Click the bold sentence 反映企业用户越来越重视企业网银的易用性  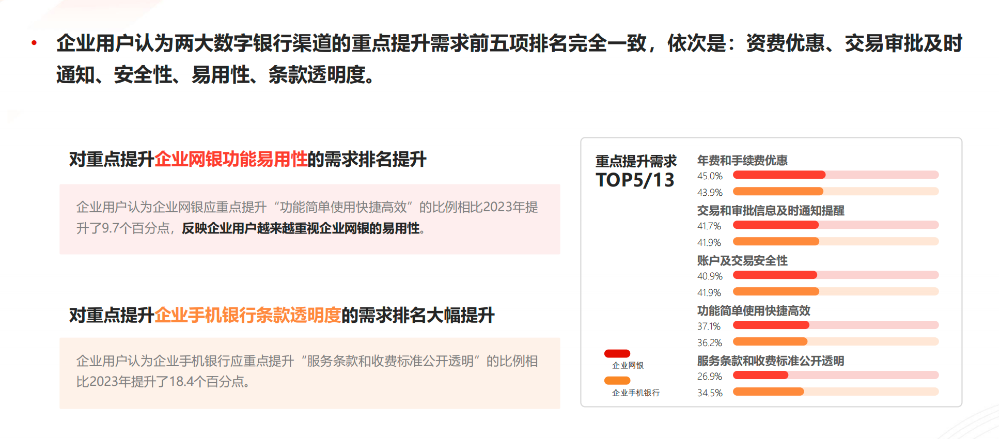[302, 228]
